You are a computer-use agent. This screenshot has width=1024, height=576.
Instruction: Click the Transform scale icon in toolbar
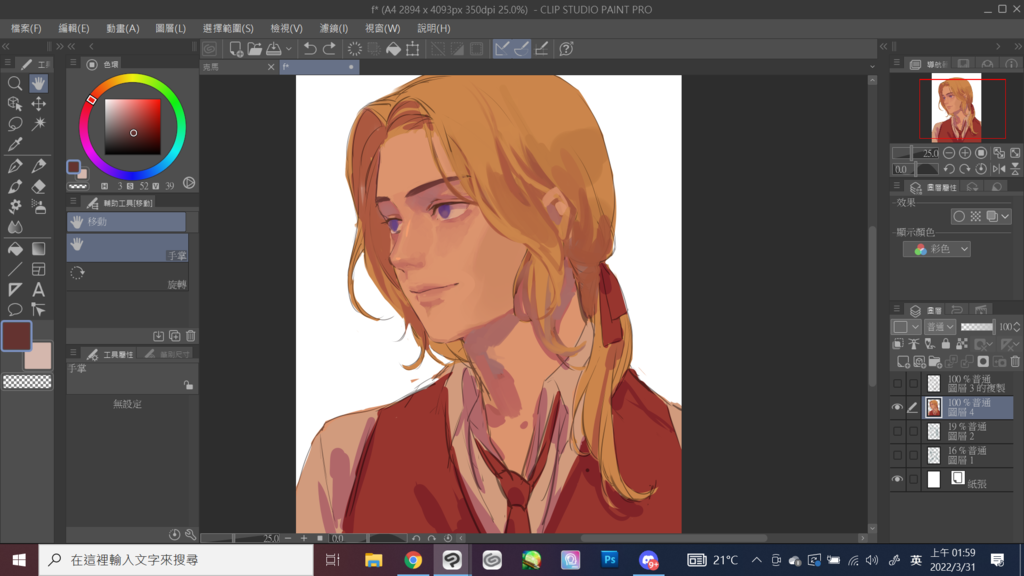tap(413, 49)
